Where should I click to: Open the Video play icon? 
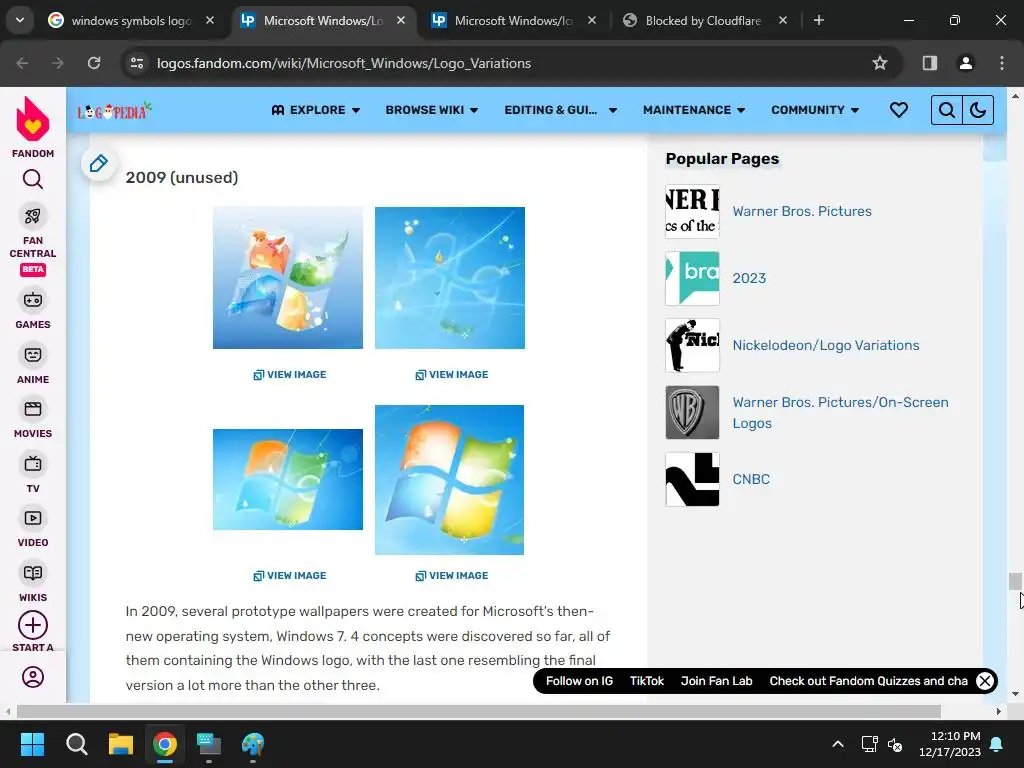coord(33,518)
